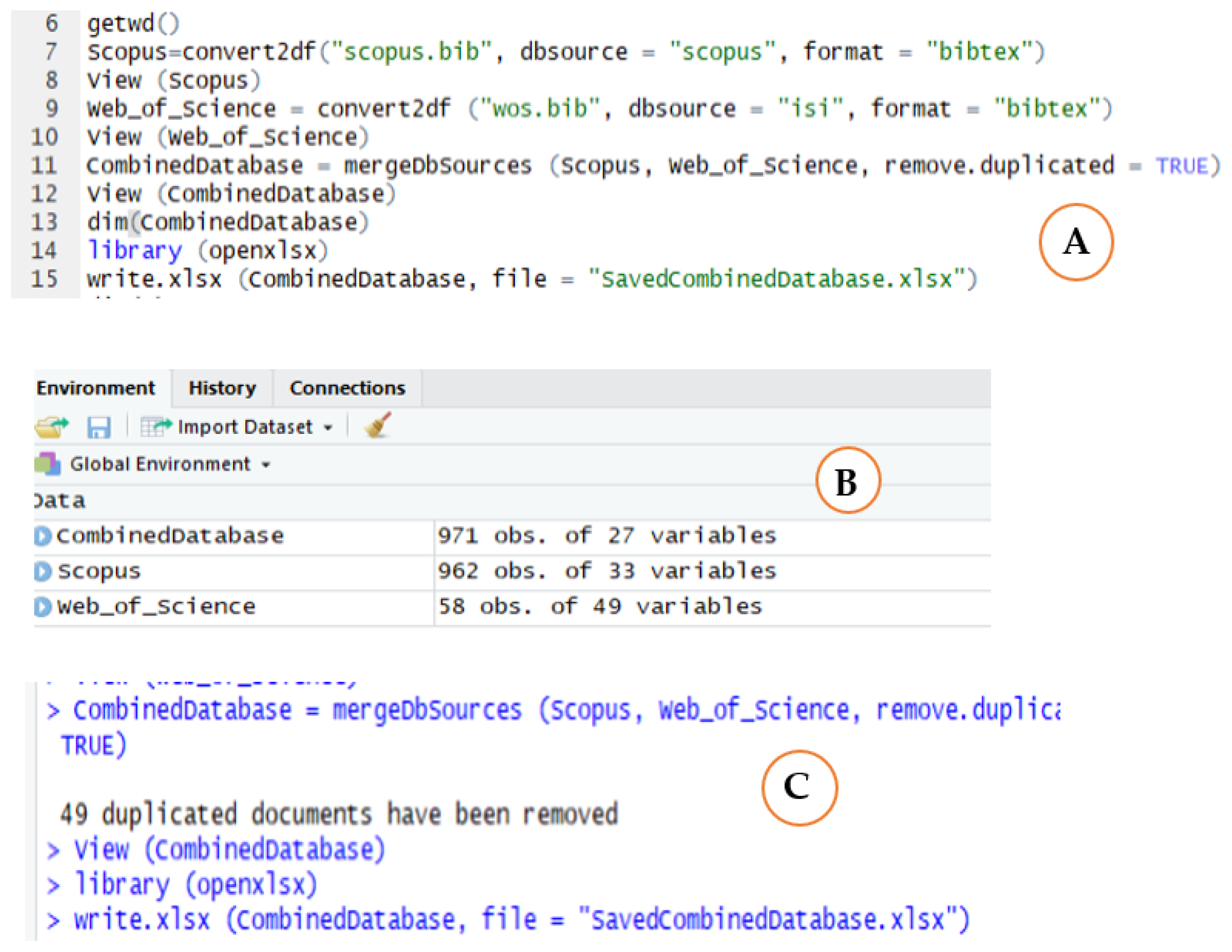Click the save workspace floppy icon
1232x952 pixels.
click(98, 427)
